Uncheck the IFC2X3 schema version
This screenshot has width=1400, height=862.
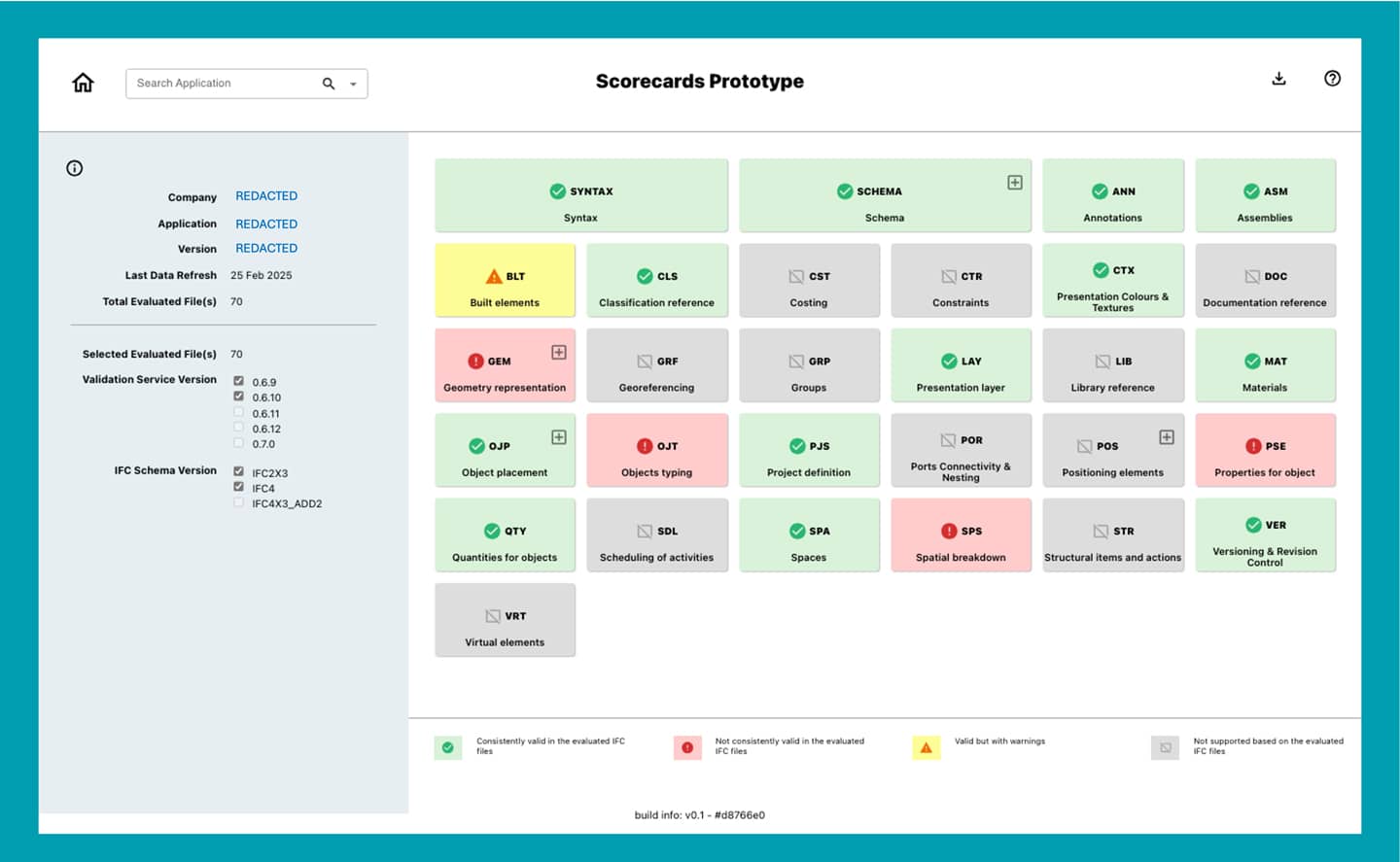click(x=238, y=471)
